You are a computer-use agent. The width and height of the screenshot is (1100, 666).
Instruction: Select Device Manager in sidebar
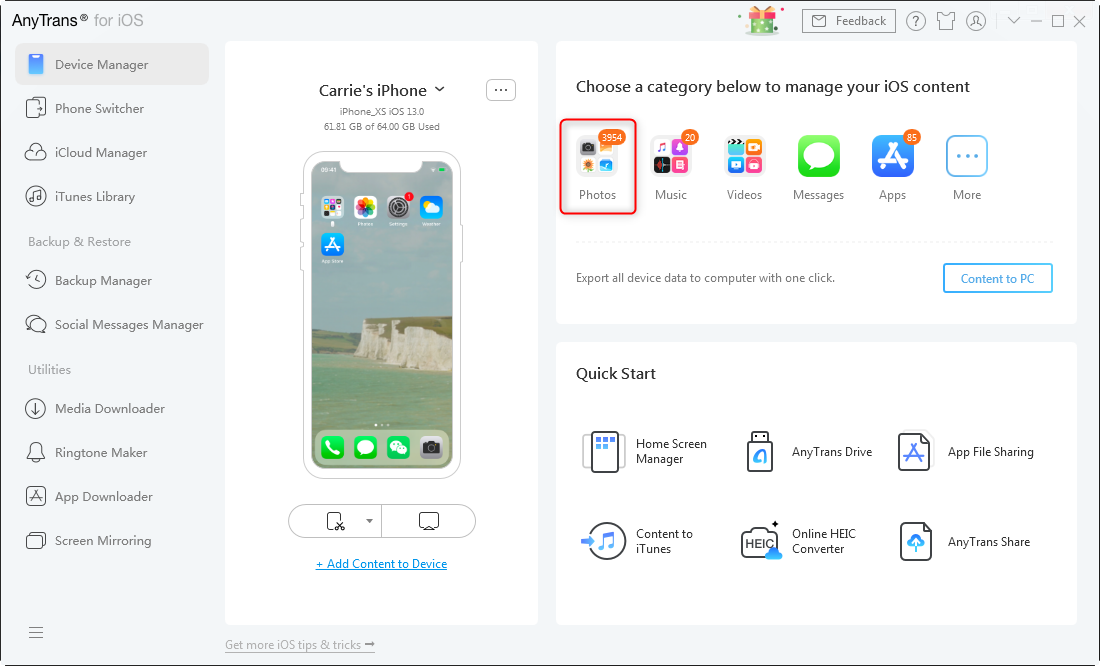[112, 65]
